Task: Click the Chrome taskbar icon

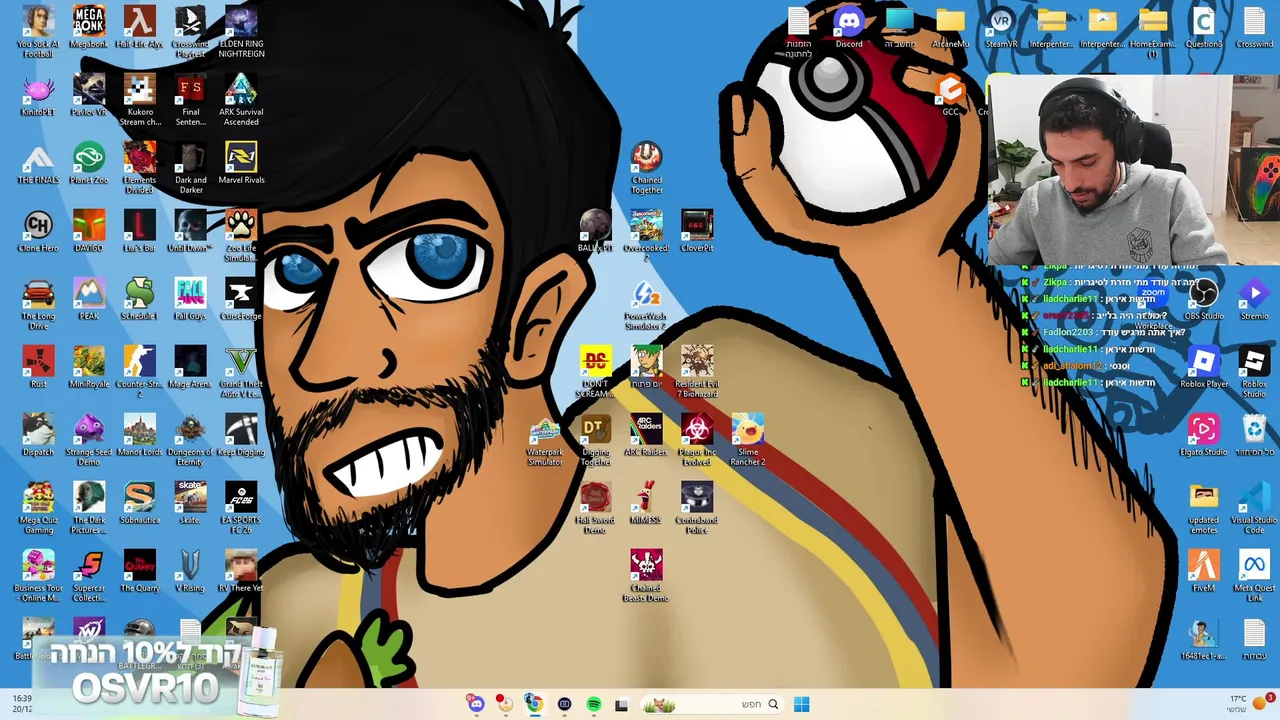Action: tap(534, 704)
